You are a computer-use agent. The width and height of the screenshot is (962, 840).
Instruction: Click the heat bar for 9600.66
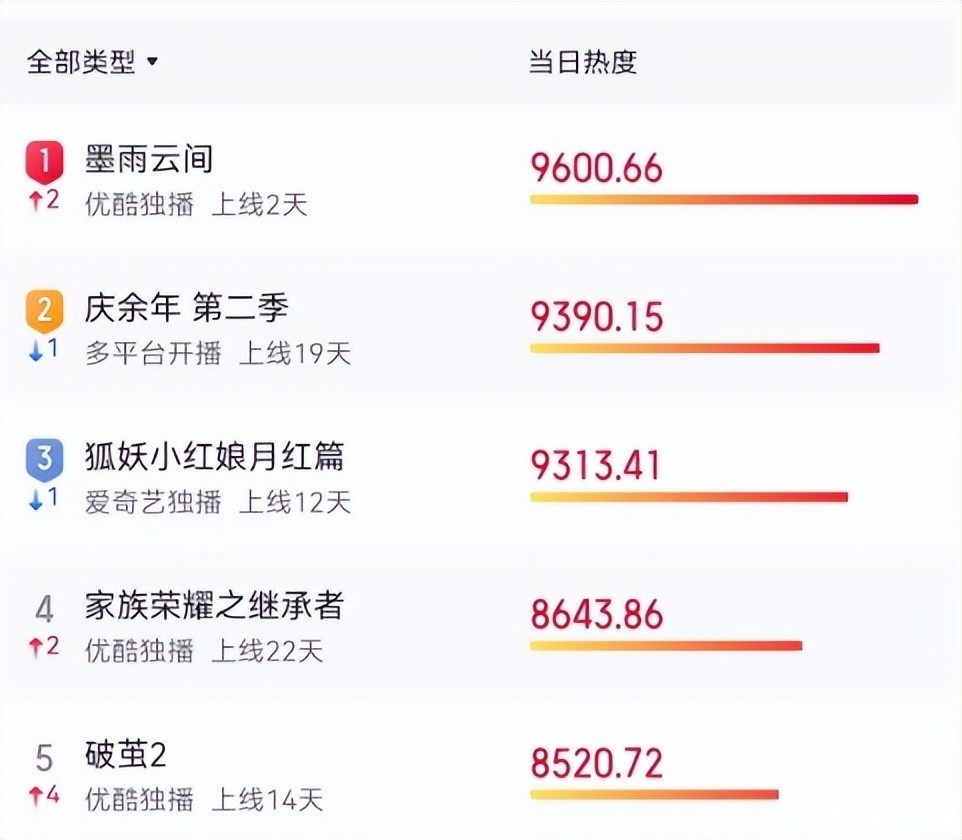point(723,199)
